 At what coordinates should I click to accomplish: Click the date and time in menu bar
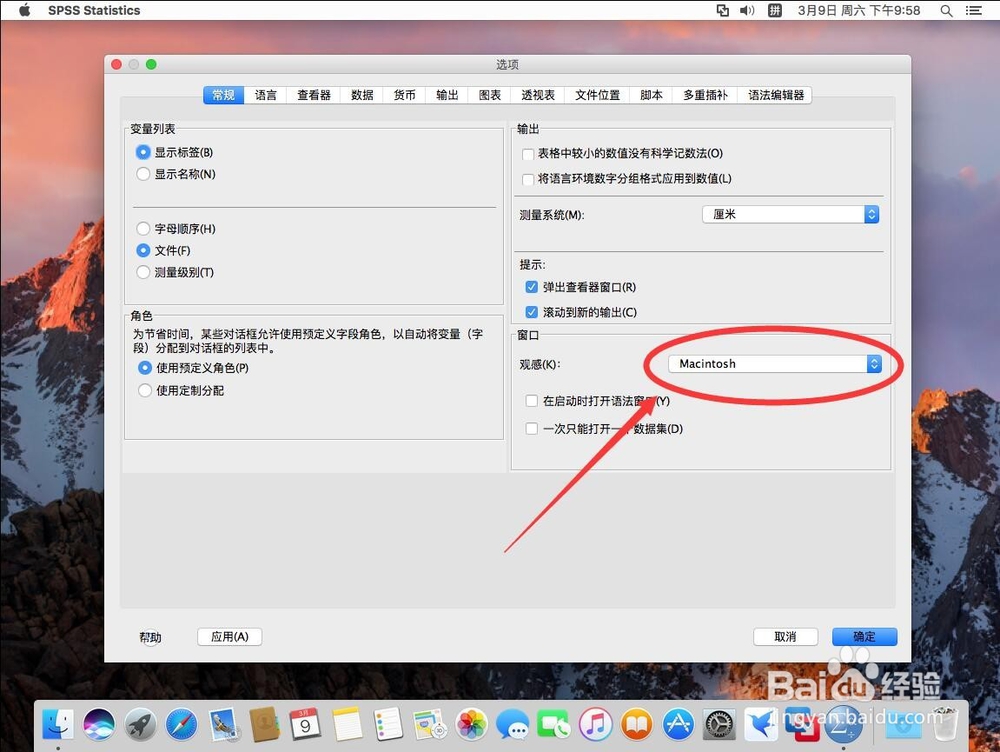[x=858, y=10]
